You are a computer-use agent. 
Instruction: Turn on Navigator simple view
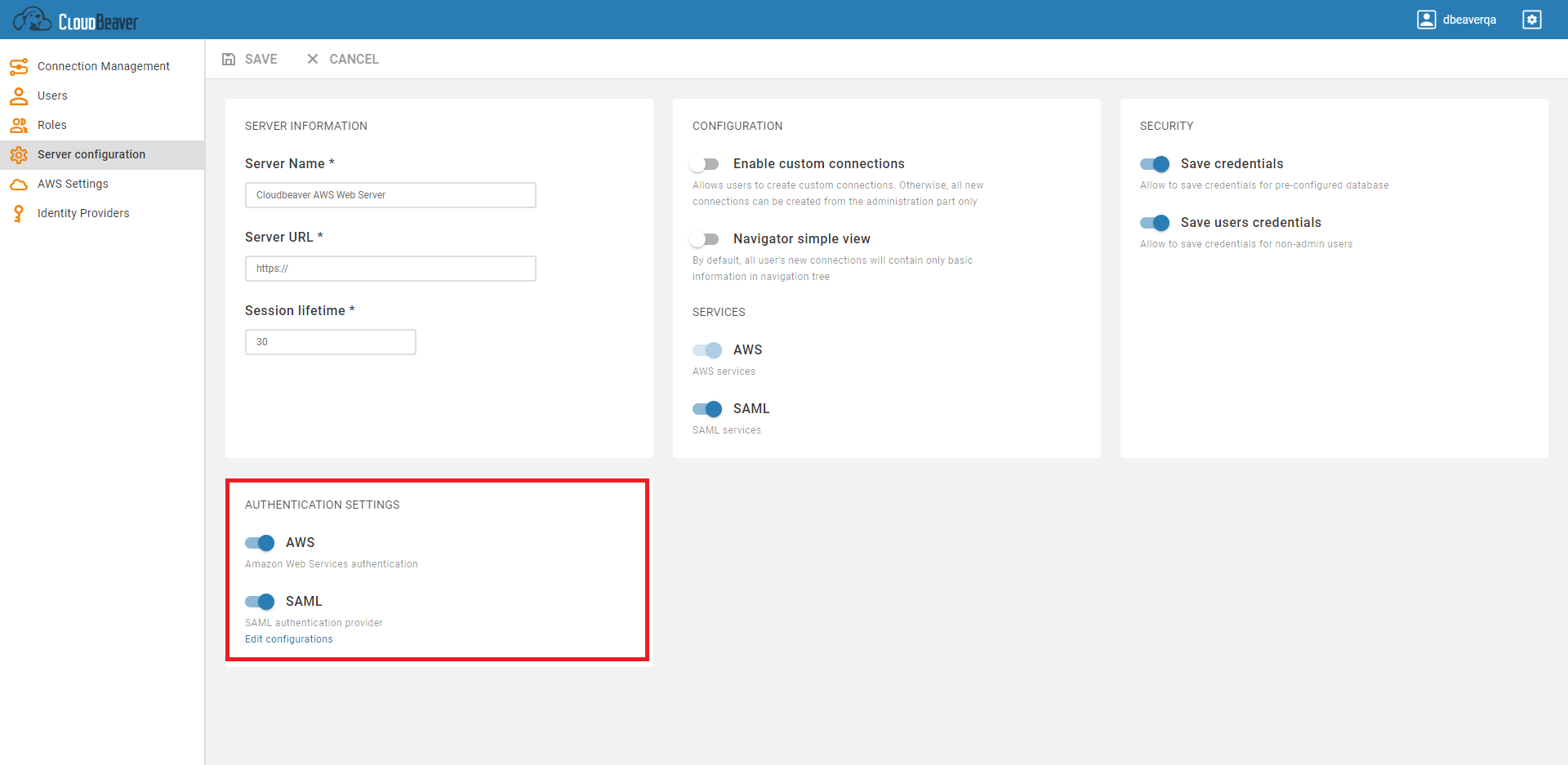[705, 239]
